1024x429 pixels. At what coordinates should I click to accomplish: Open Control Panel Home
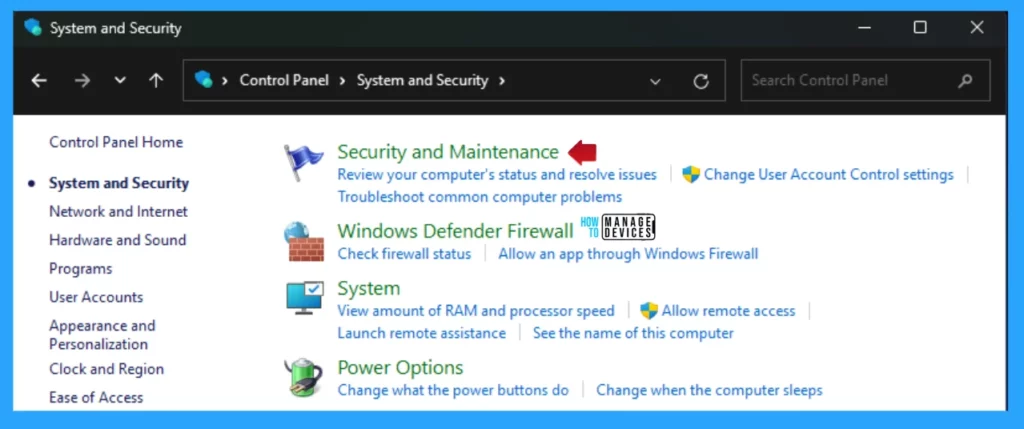point(116,142)
